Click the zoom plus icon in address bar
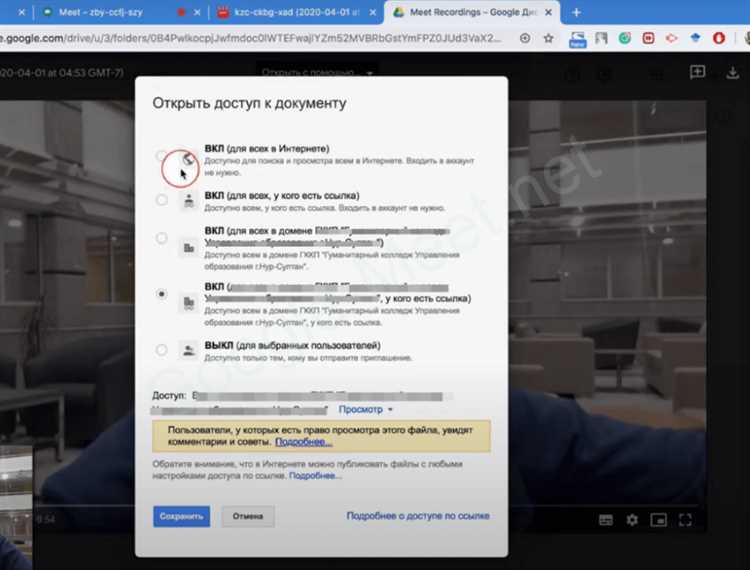The height and width of the screenshot is (570, 750). pos(525,38)
